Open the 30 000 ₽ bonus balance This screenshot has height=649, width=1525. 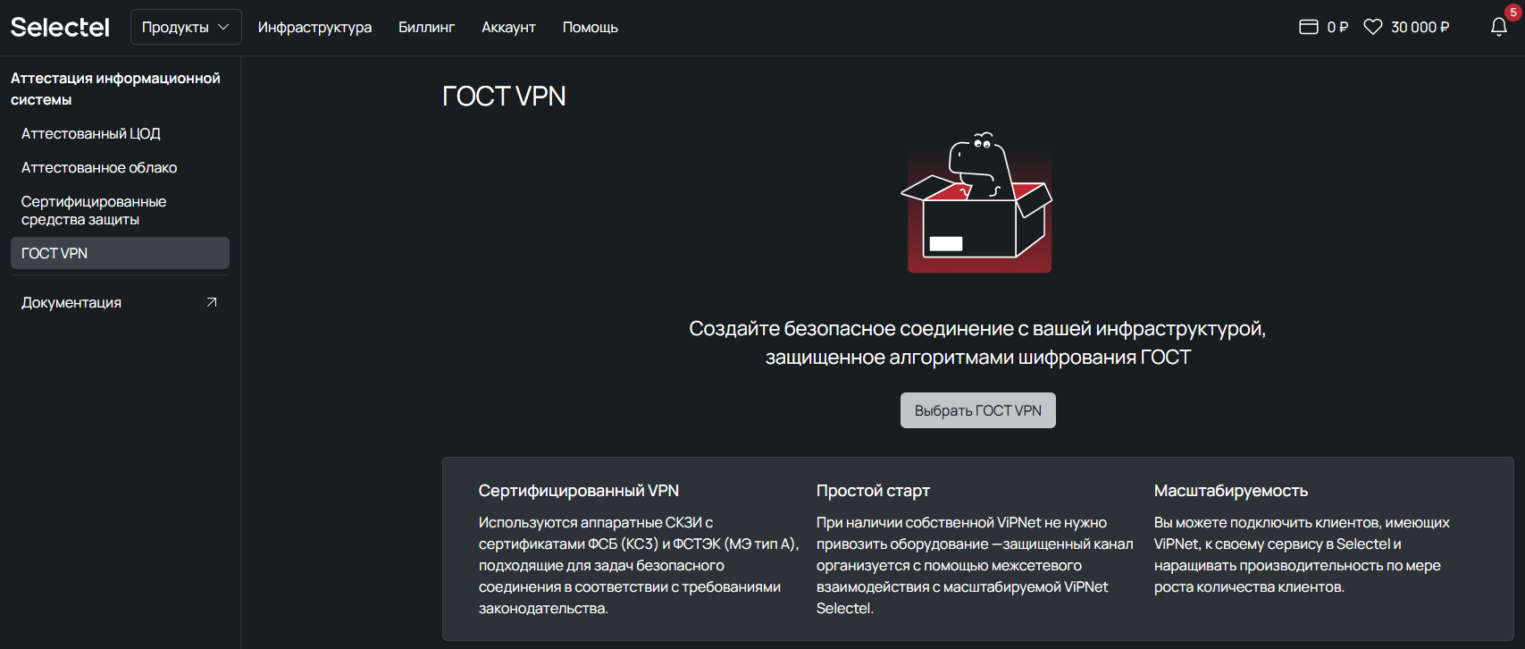point(1420,27)
